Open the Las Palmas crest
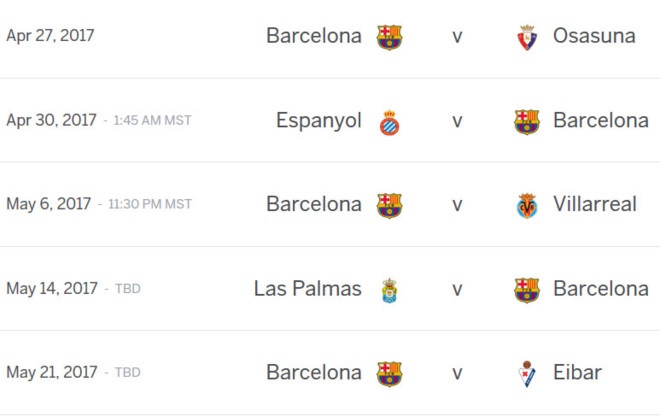This screenshot has height=417, width=660. pyautogui.click(x=389, y=290)
